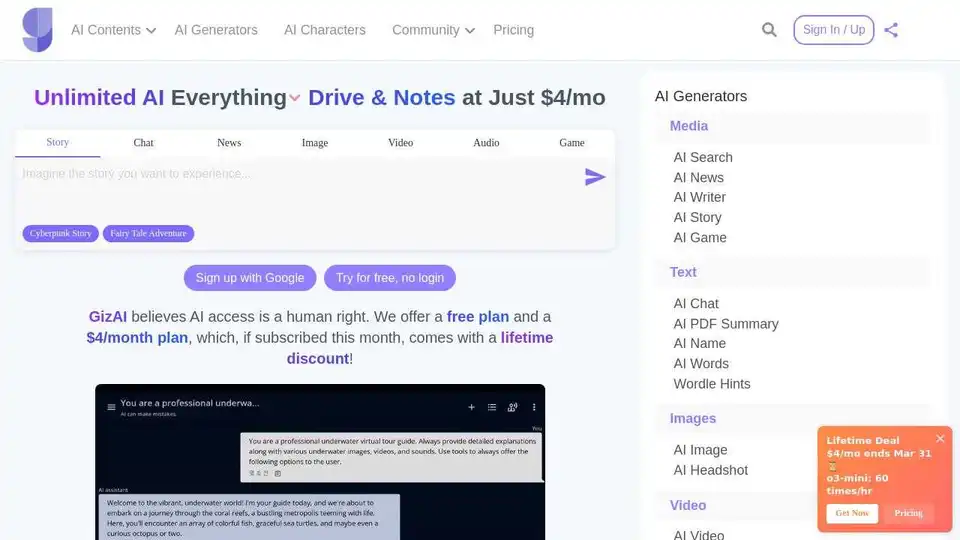
Task: Click the hamburger menu in chat preview
Action: 111,407
